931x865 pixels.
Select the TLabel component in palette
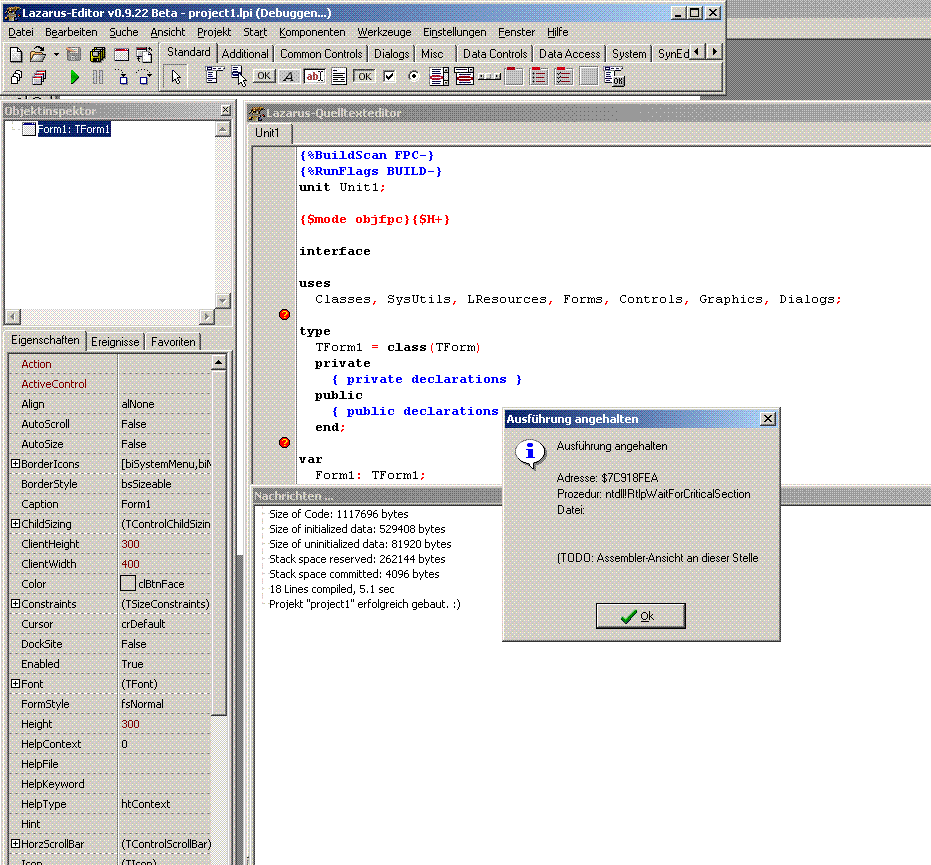point(289,76)
